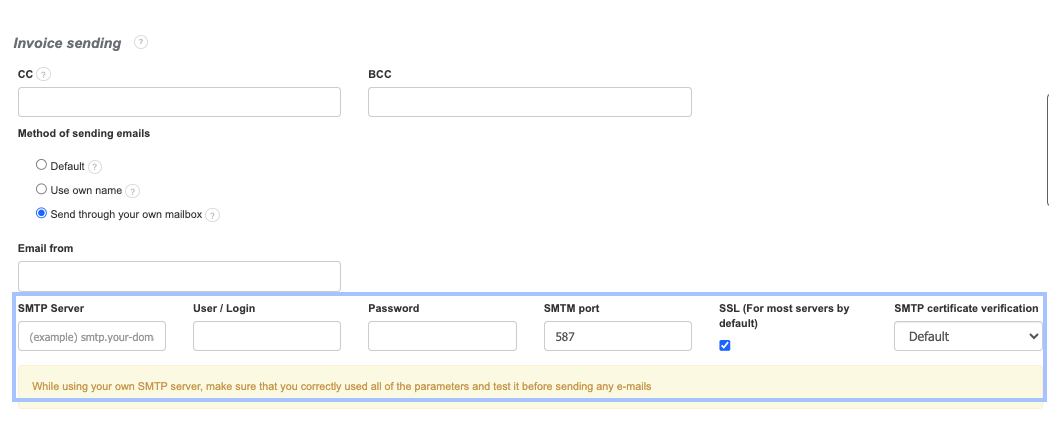
Task: Choose the Use own name radio option
Action: click(41, 189)
